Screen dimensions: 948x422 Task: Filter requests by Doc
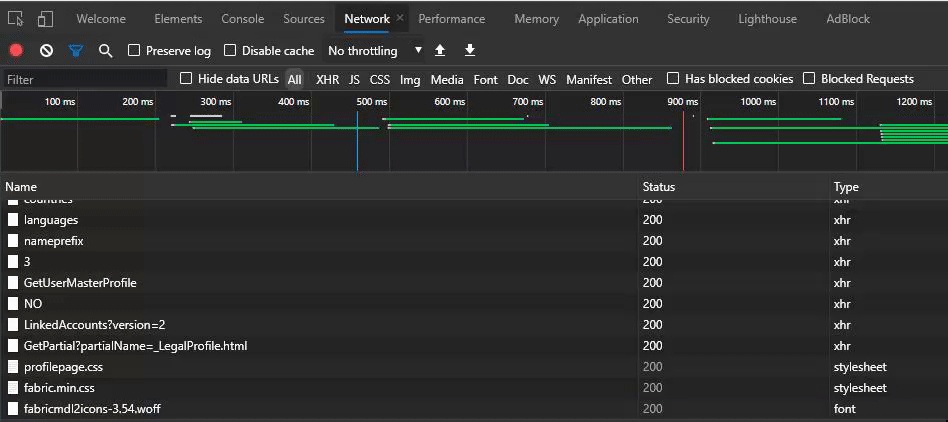tap(518, 79)
